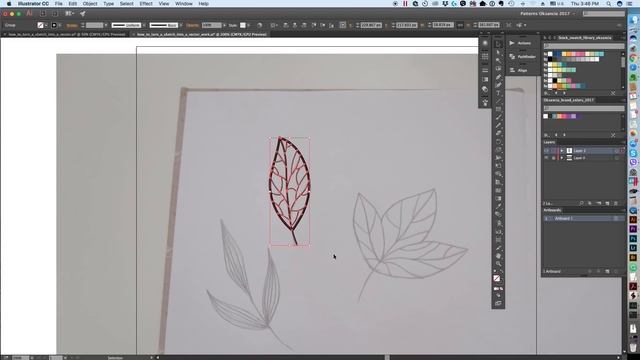Toggle visibility of Layer 1
Screen dimensions: 640x360
pyautogui.click(x=547, y=151)
